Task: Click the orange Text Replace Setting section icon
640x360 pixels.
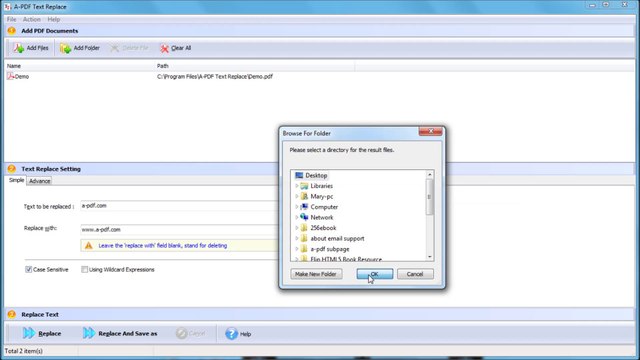Action: (x=11, y=169)
